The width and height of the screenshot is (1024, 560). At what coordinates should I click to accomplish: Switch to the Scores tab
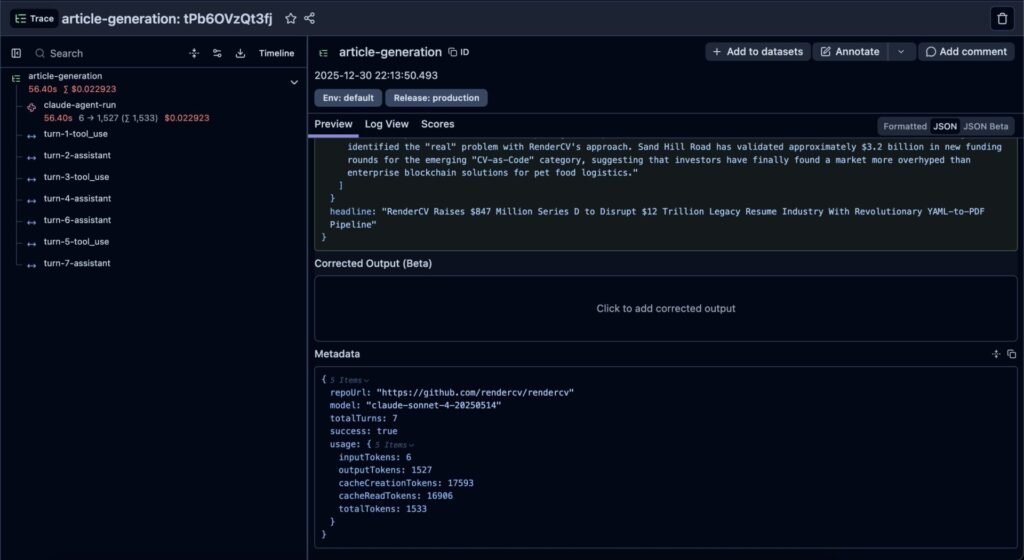[437, 124]
